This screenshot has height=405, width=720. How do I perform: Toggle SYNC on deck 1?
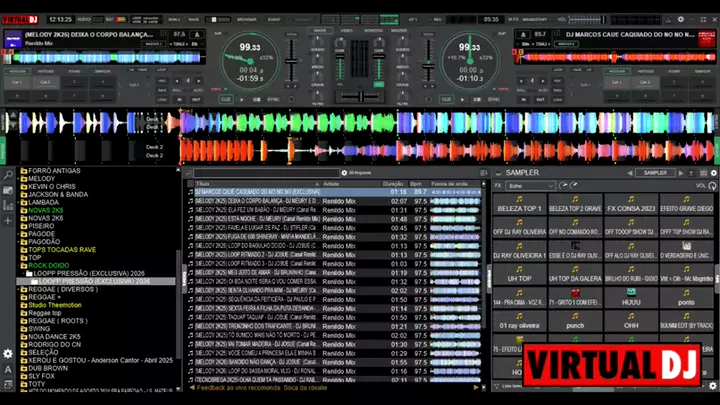(x=273, y=99)
